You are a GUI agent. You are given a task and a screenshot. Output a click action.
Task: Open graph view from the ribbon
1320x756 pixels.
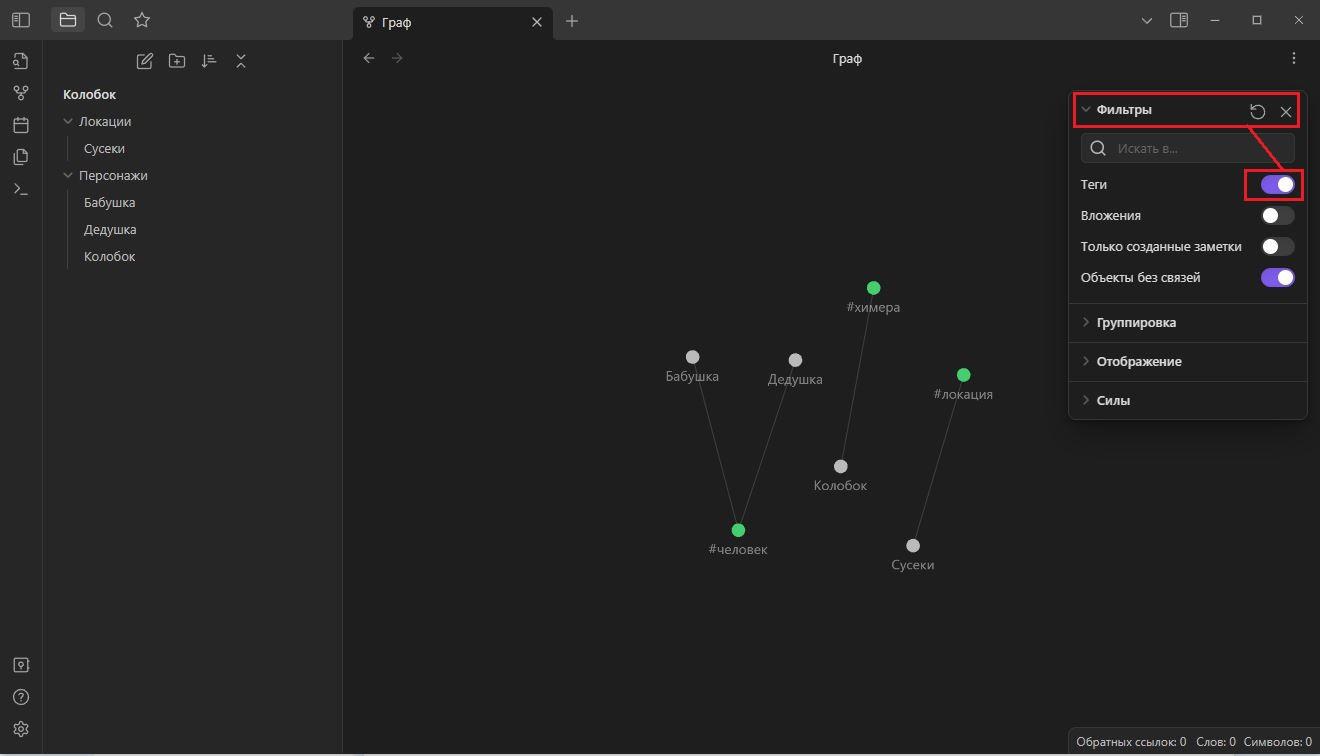pos(21,93)
